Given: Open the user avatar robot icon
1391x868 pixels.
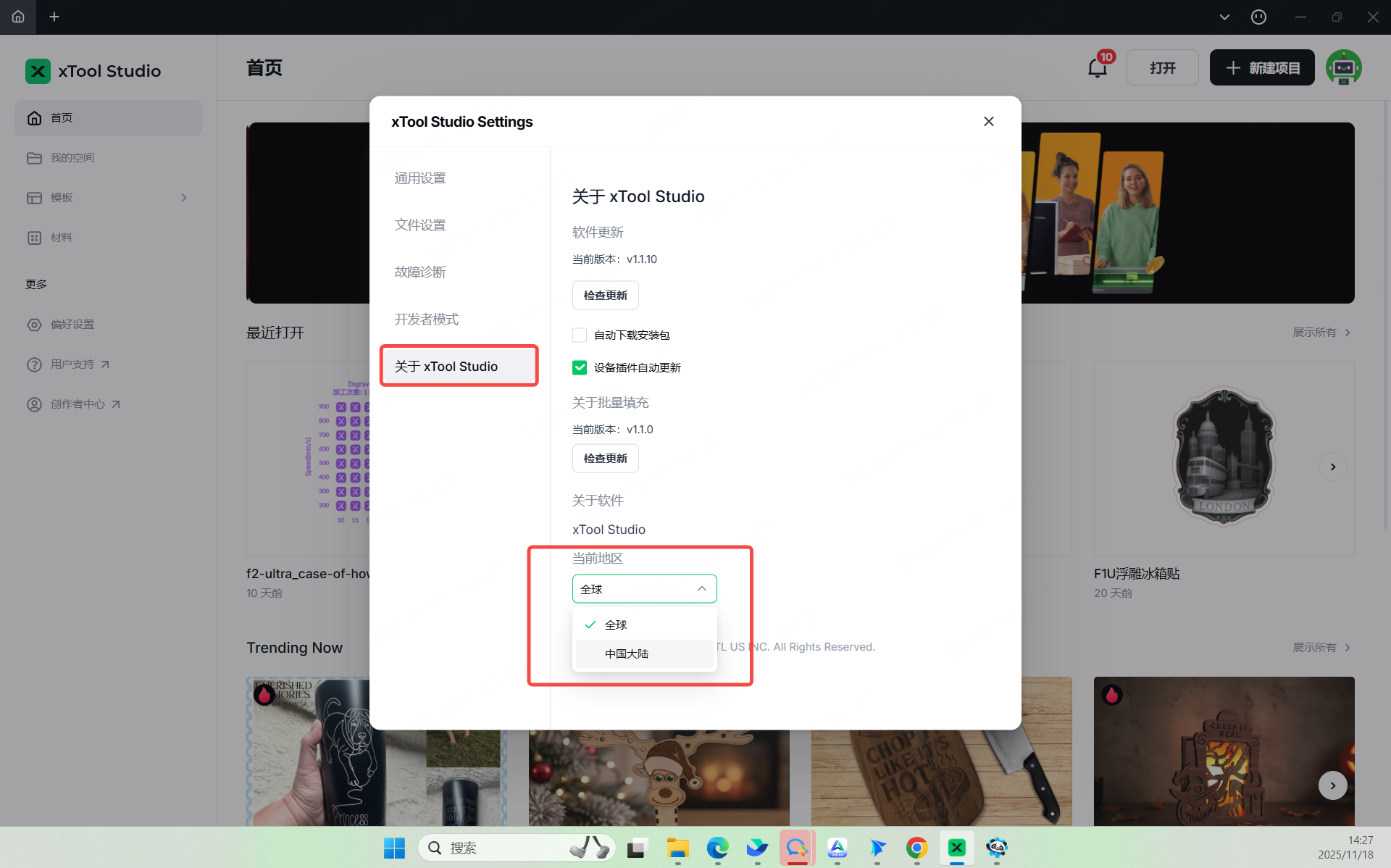Looking at the screenshot, I should (1343, 68).
